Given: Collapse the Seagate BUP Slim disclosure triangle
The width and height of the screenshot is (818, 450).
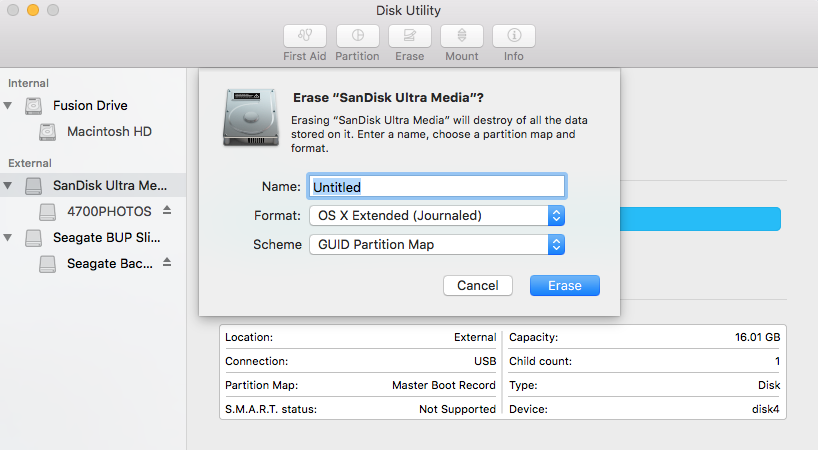Looking at the screenshot, I should (x=9, y=238).
